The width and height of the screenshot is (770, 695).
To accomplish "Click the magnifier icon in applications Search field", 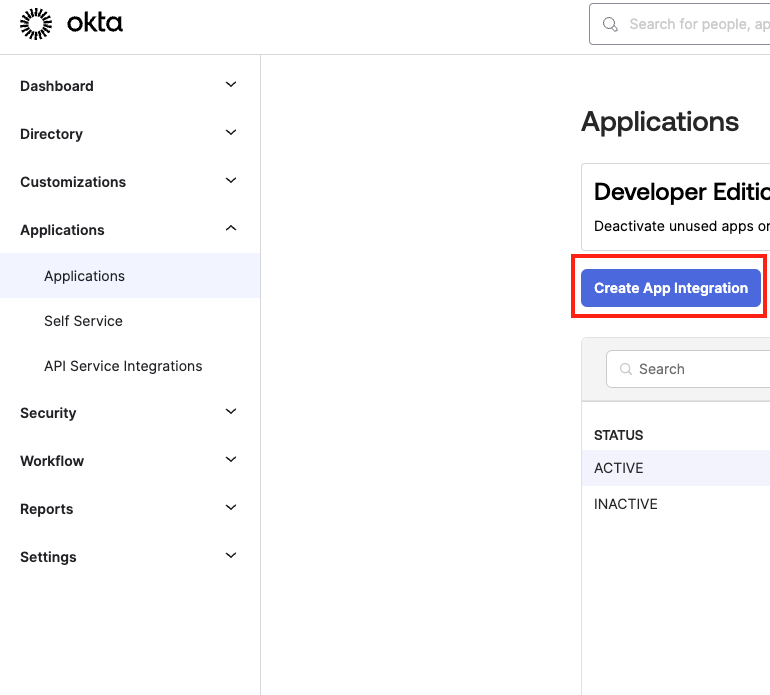I will [x=626, y=369].
